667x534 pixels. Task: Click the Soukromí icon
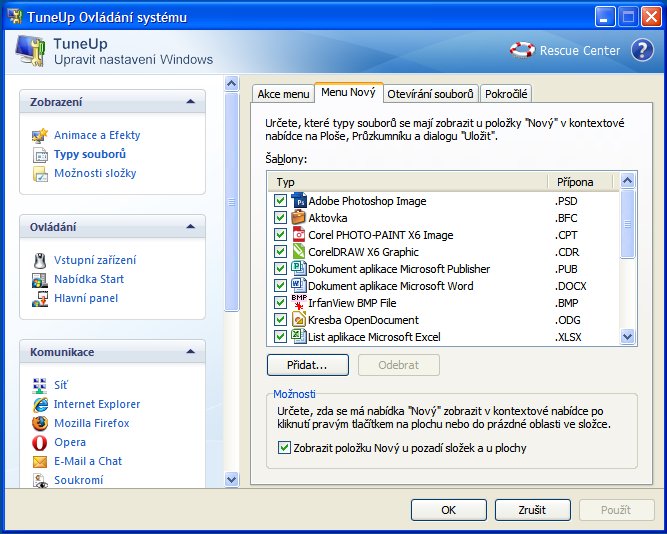coord(40,480)
